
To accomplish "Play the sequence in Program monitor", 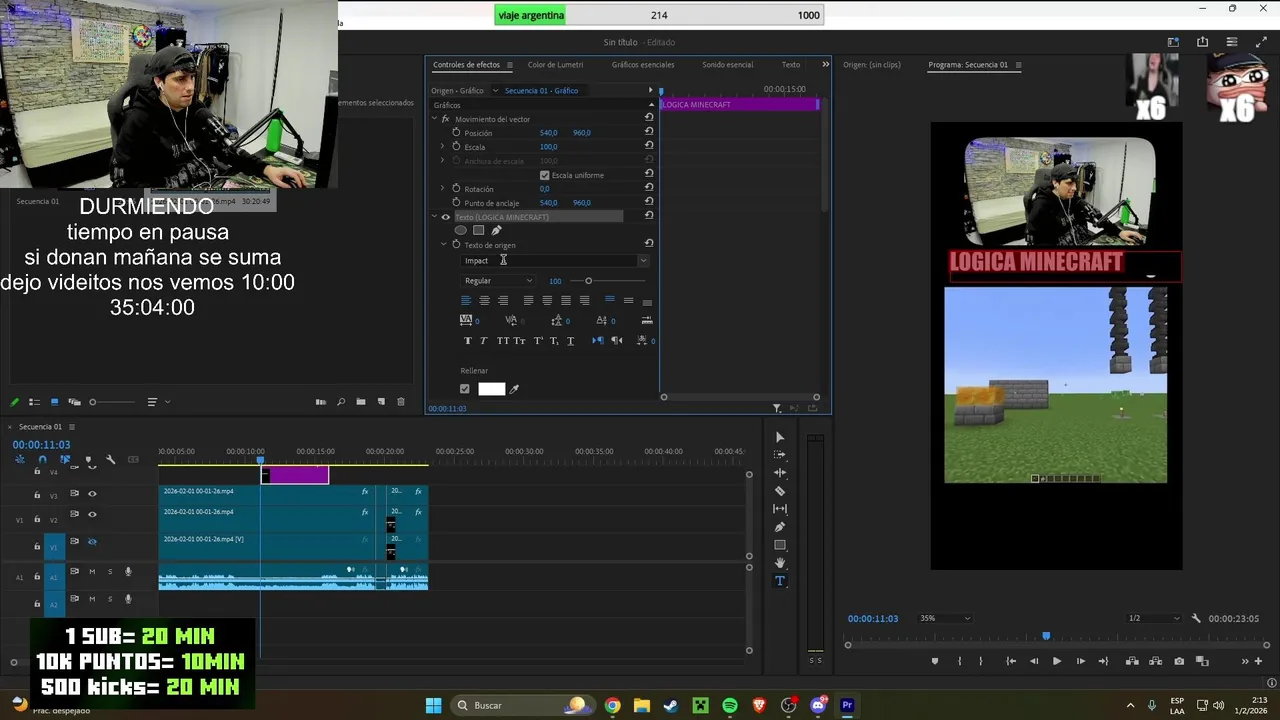I will (1057, 661).
